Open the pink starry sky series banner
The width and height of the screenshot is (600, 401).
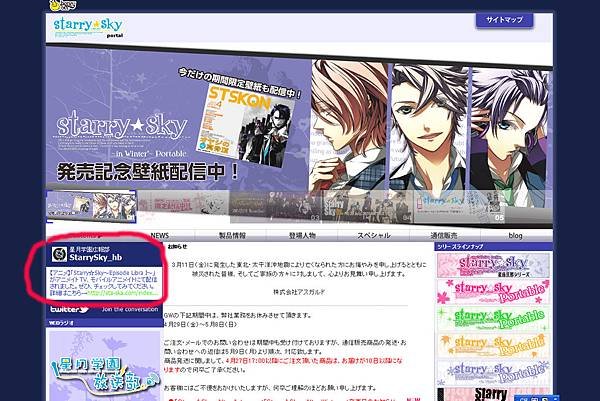pyautogui.click(x=493, y=265)
